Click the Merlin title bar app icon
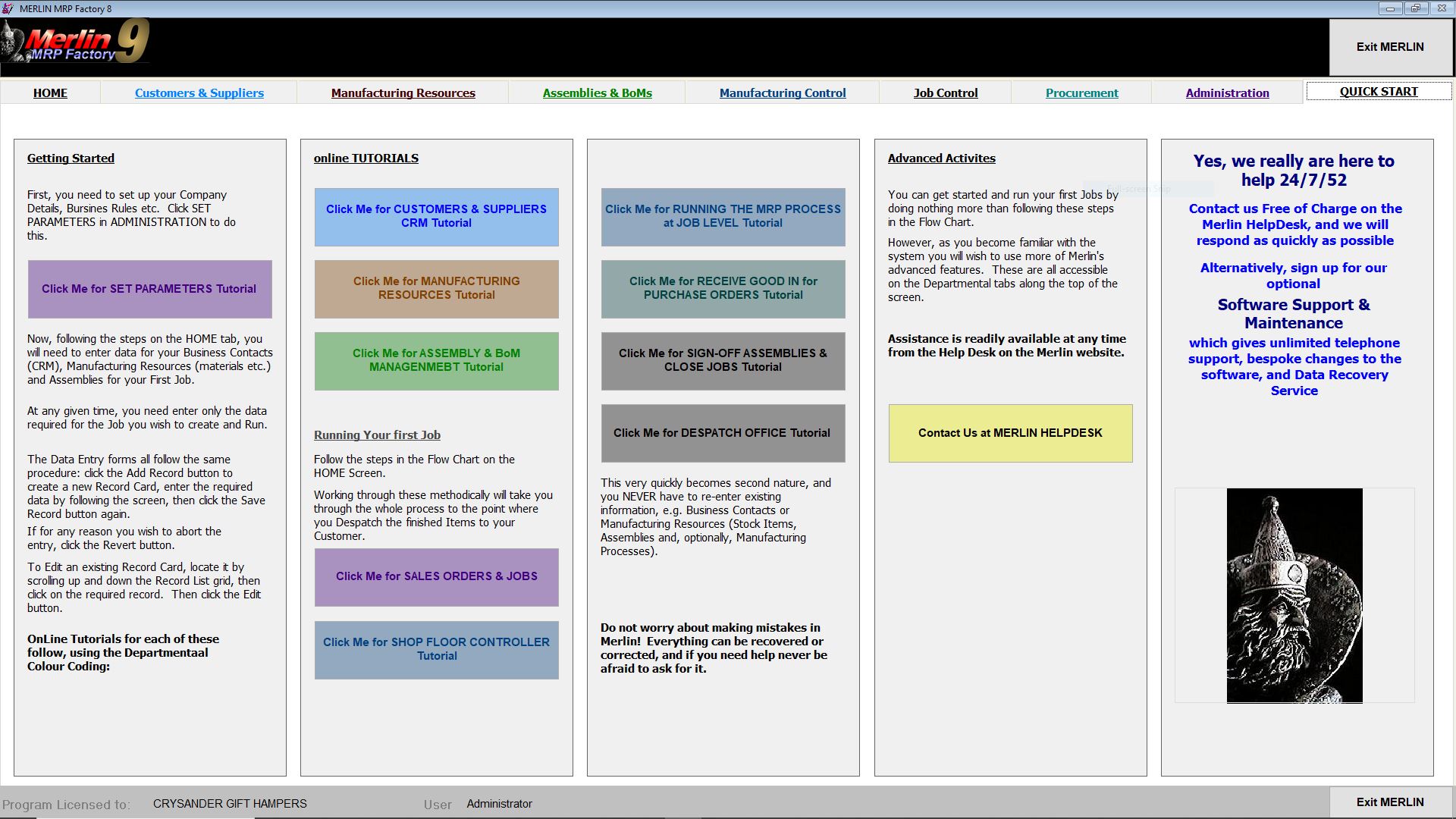1456x819 pixels. click(8, 8)
